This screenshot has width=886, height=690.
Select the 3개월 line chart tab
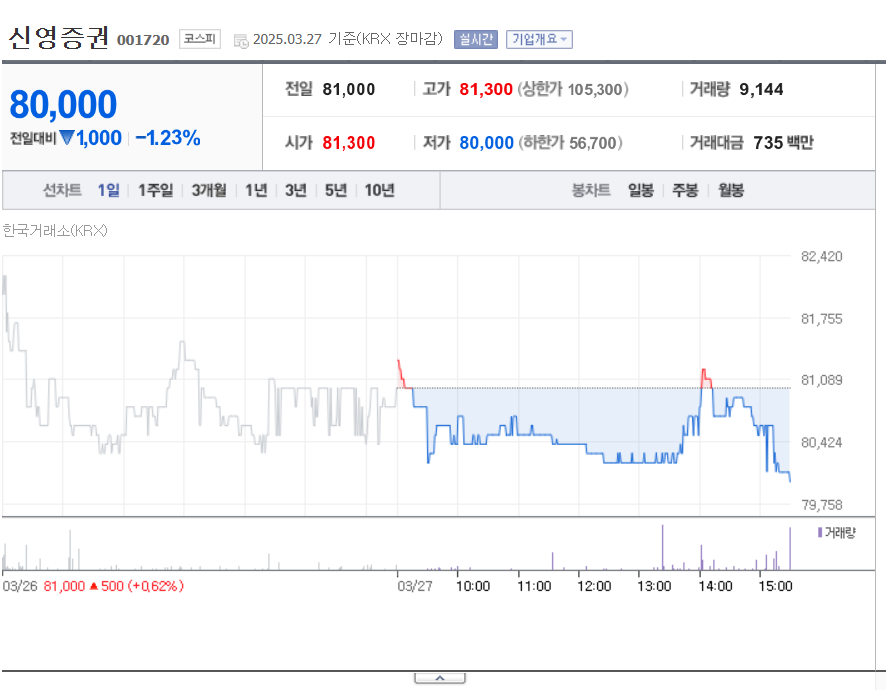[x=209, y=190]
